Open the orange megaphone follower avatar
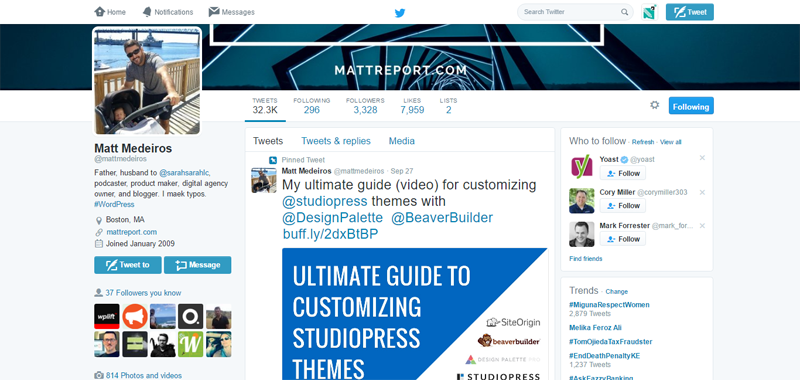Viewport: 800px width, 380px height. [135, 316]
